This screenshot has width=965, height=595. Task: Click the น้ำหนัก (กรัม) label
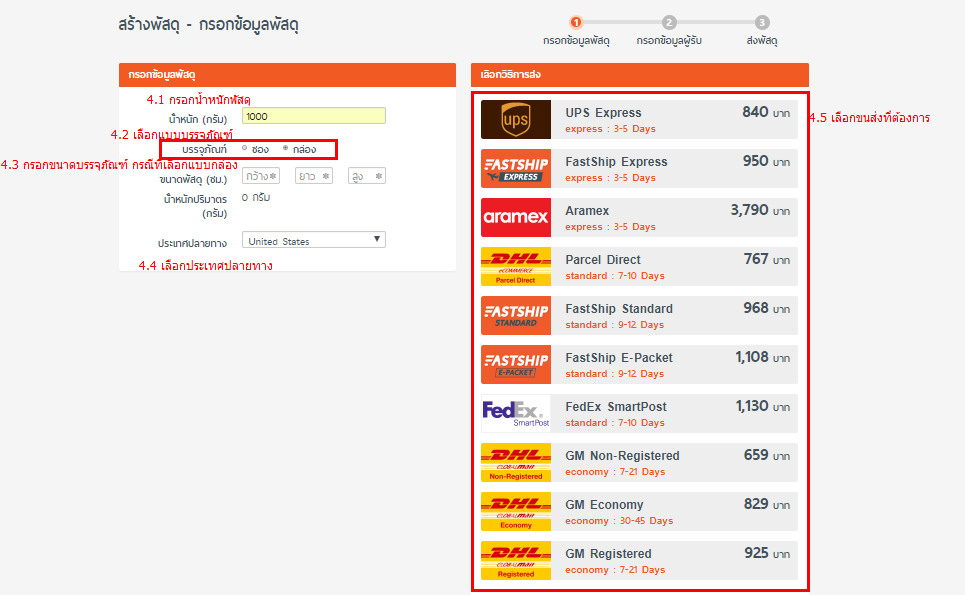(x=198, y=119)
